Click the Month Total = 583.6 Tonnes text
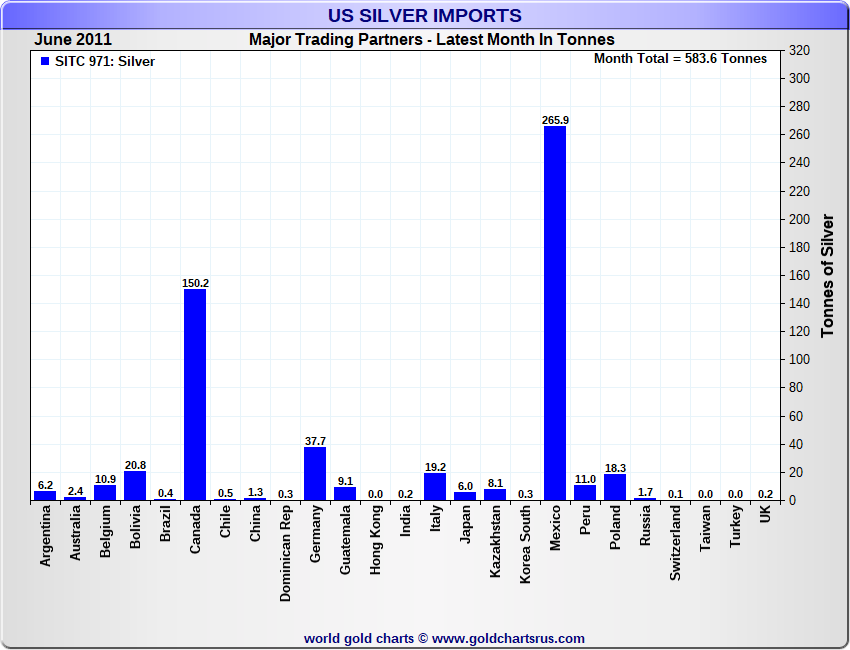The image size is (850, 650). [x=680, y=59]
